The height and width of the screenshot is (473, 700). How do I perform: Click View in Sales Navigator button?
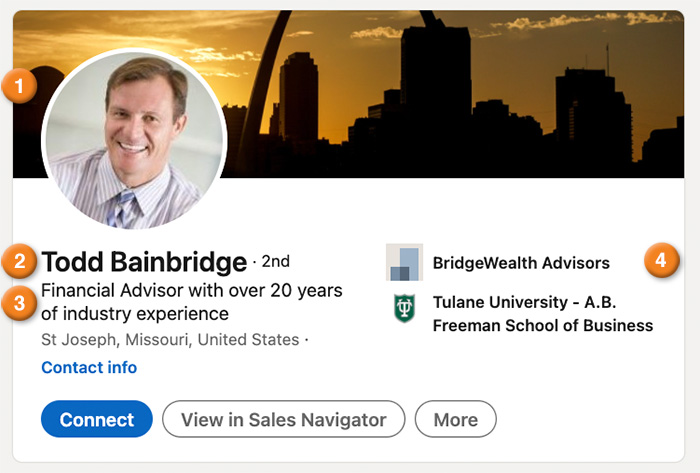(x=283, y=420)
